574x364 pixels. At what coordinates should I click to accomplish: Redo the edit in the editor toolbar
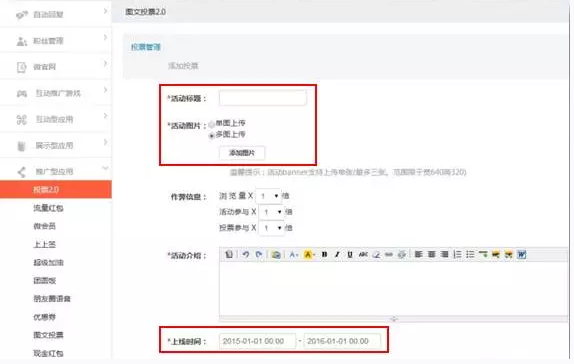pyautogui.click(x=259, y=254)
